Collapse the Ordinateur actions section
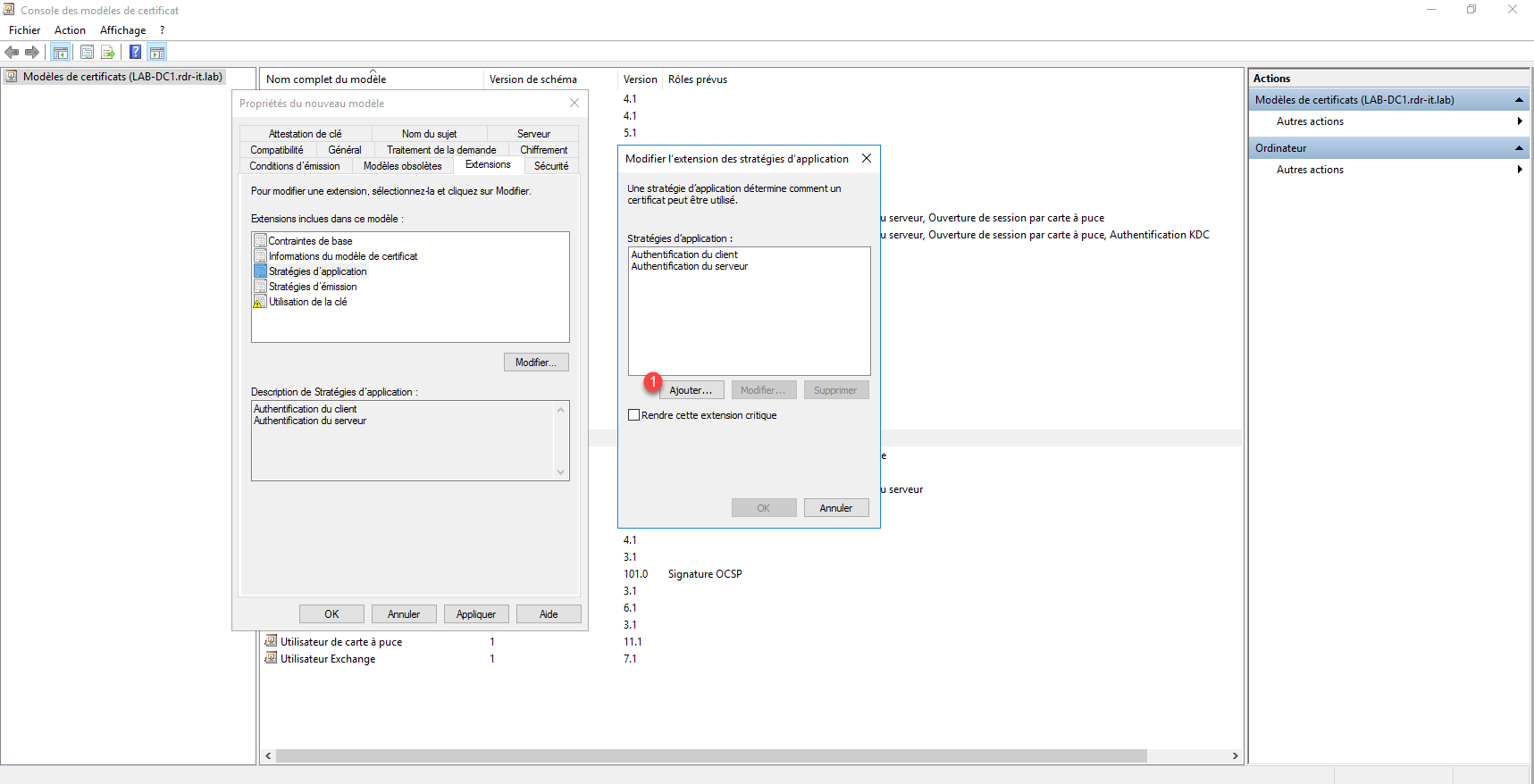1534x784 pixels. [1518, 148]
